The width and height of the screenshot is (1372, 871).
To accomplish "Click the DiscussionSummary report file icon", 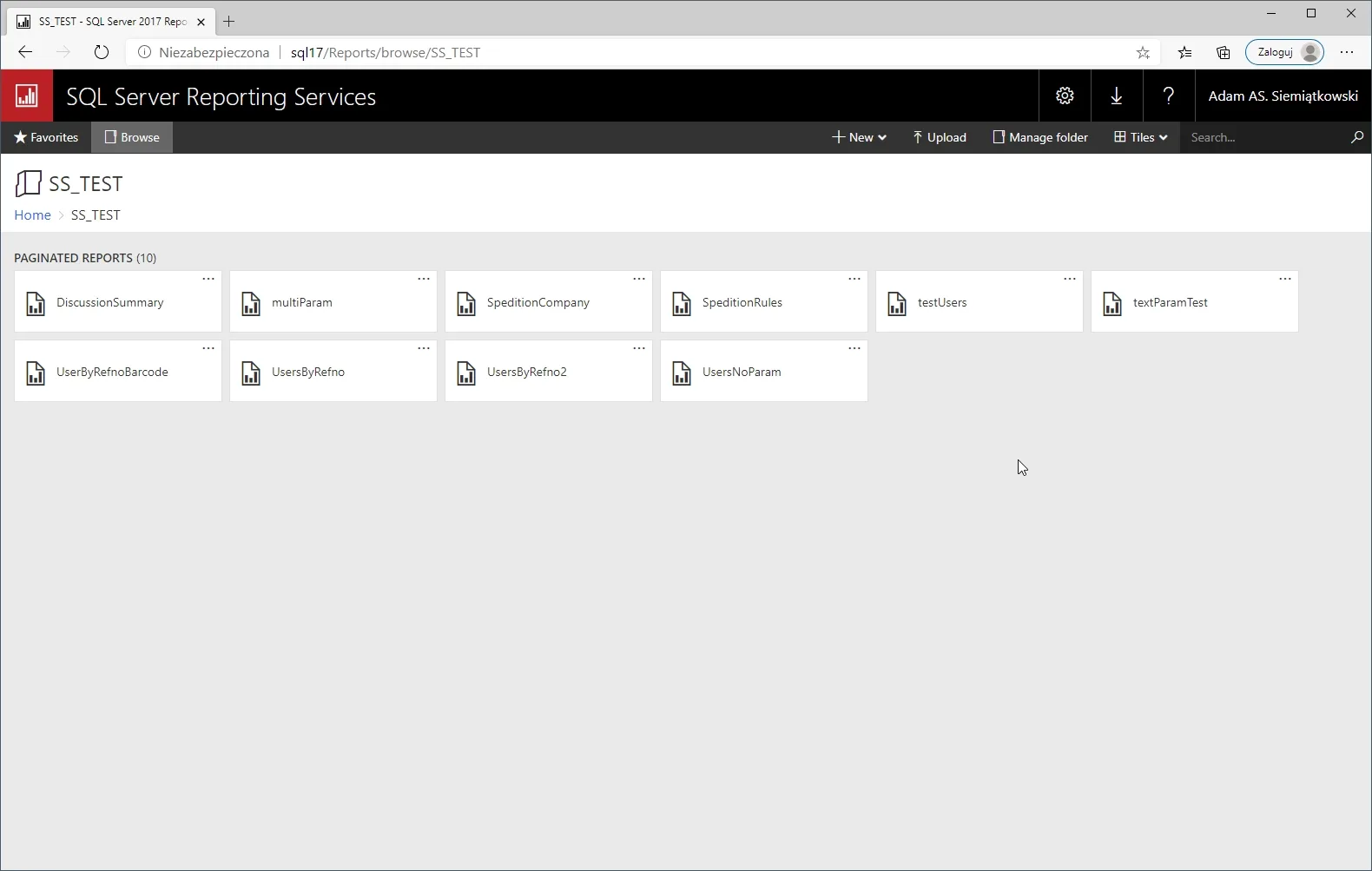I will tap(36, 303).
